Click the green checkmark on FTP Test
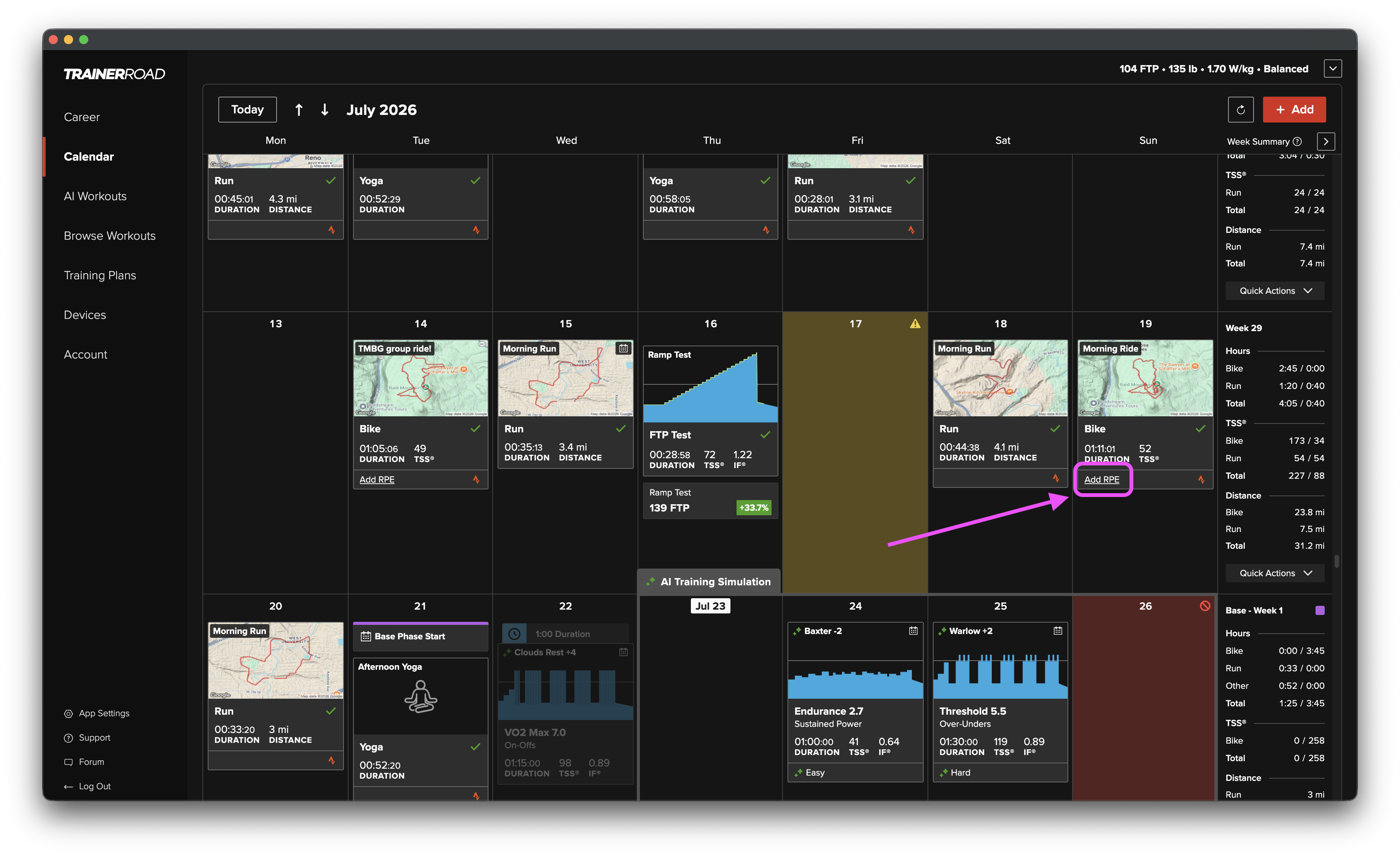Viewport: 1400px width, 857px height. point(765,435)
